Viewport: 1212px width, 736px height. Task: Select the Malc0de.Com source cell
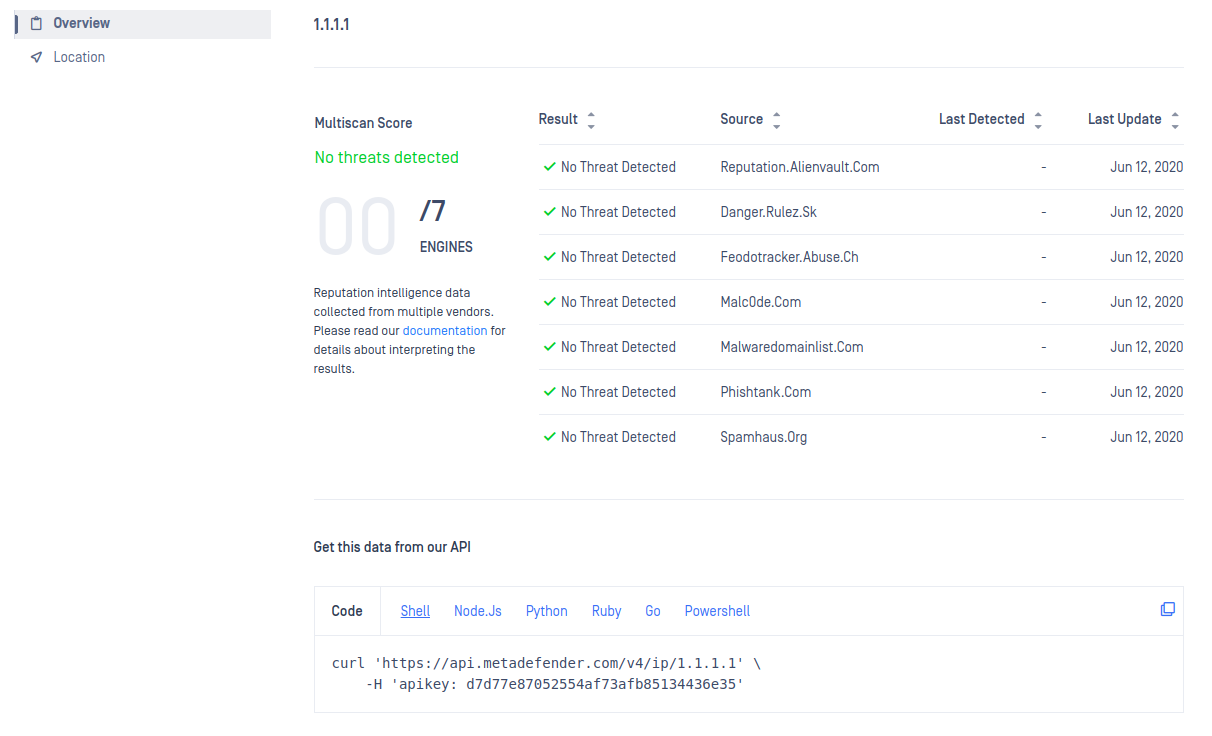point(760,302)
